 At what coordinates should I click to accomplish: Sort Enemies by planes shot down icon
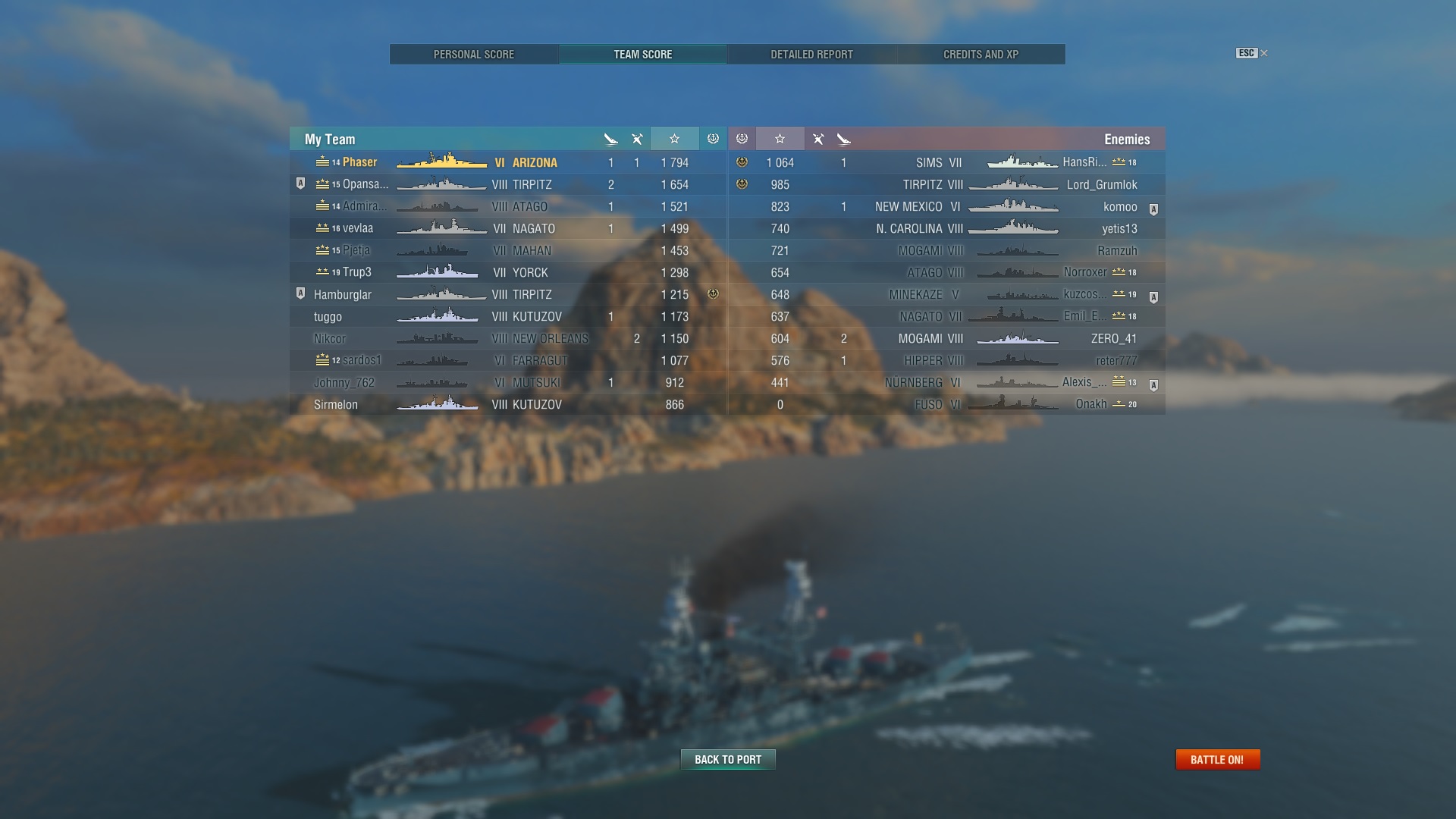[818, 139]
